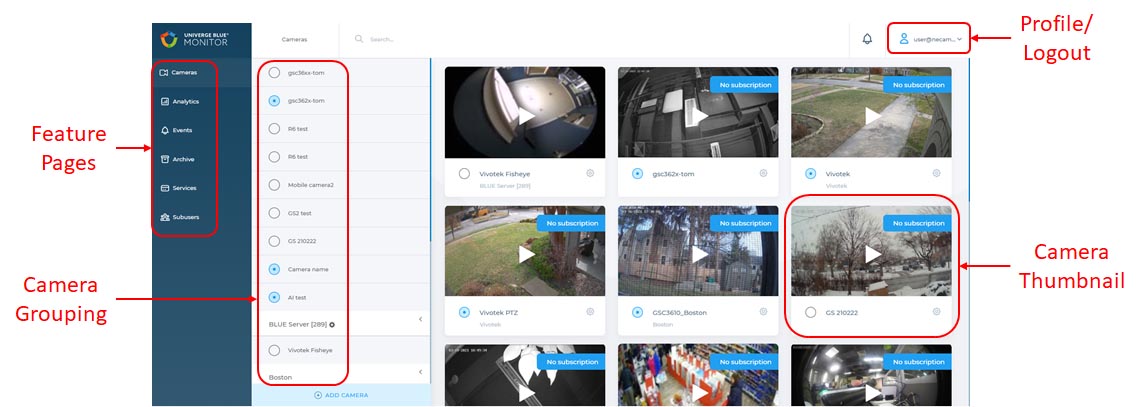Toggle AI test radio button
1141x407 pixels.
click(x=274, y=297)
